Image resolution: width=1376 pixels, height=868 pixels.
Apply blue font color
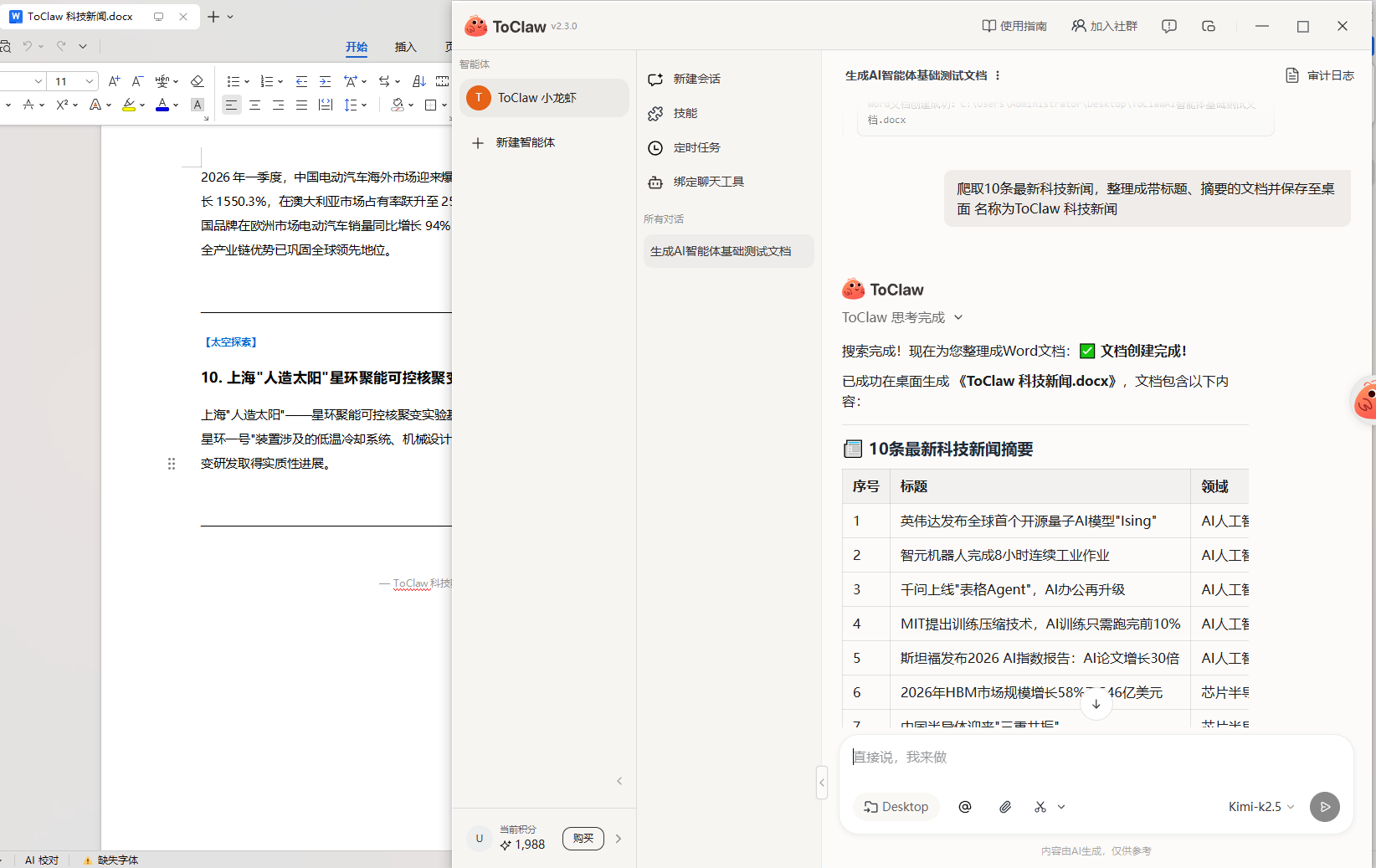click(x=162, y=105)
